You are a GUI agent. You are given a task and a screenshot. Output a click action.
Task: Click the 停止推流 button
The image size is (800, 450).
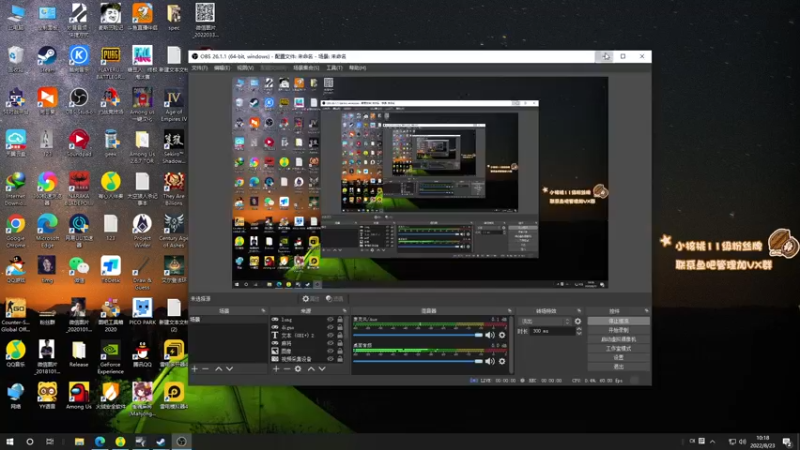coord(618,321)
